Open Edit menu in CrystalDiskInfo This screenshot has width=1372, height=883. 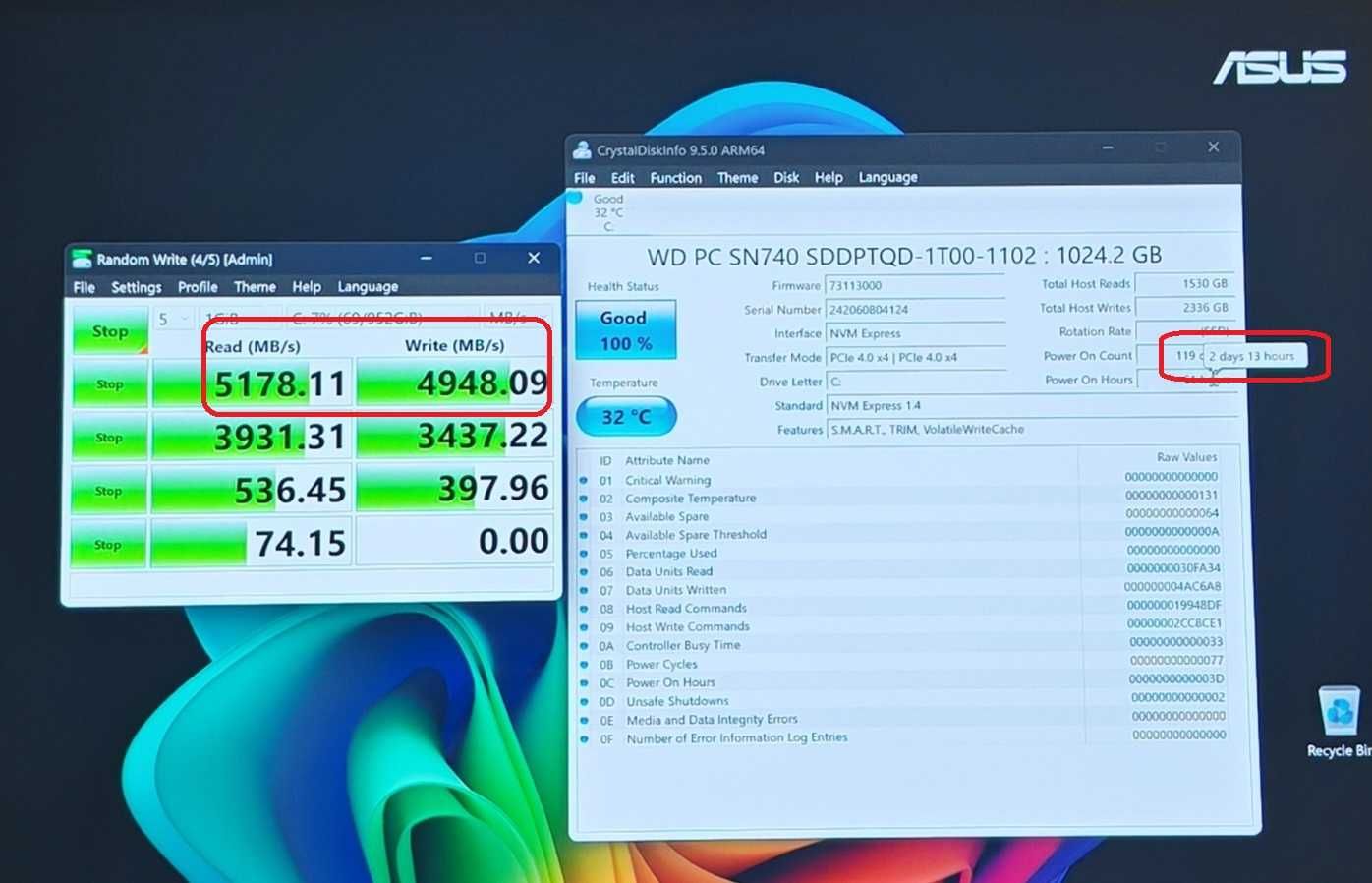622,178
